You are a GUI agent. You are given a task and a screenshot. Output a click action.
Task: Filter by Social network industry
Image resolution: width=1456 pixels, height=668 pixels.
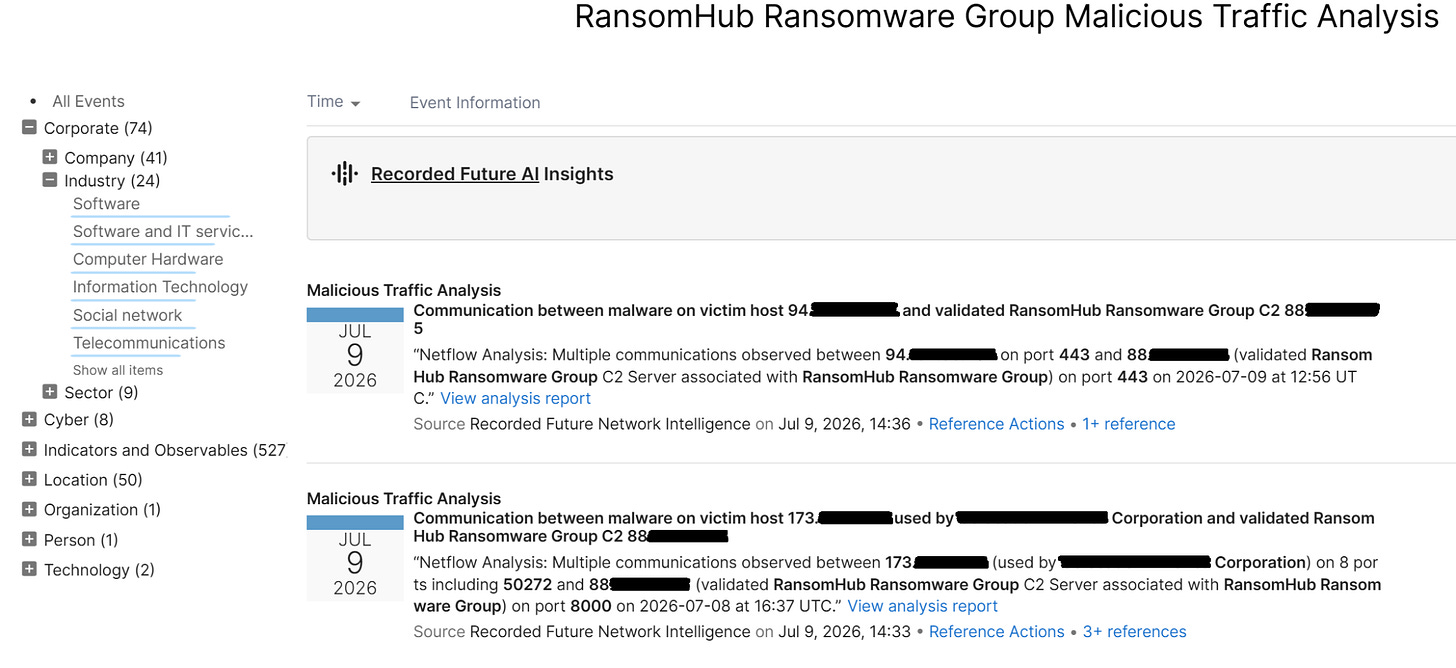coord(127,315)
